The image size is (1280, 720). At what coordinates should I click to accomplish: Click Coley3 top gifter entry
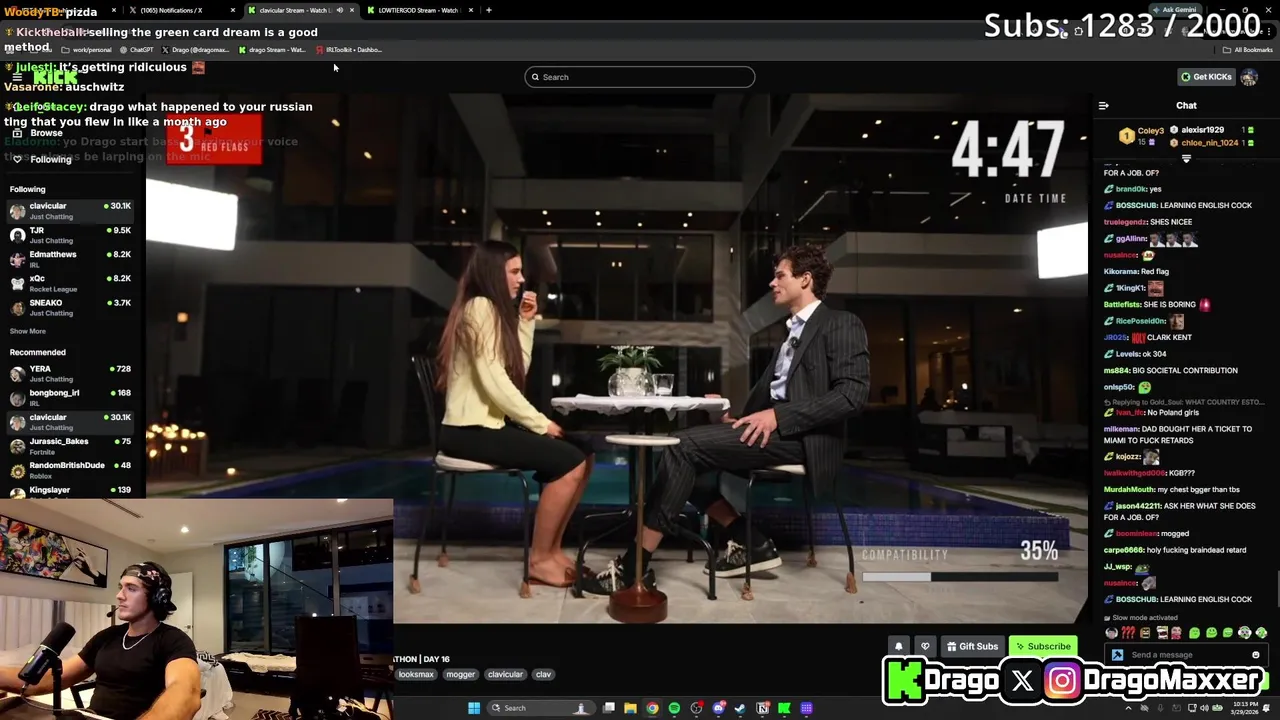tap(1143, 136)
